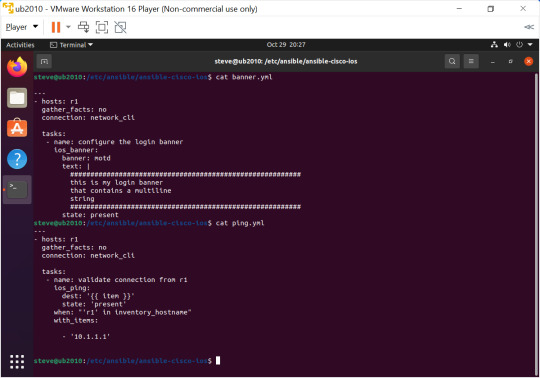Search within the terminal

point(452,61)
